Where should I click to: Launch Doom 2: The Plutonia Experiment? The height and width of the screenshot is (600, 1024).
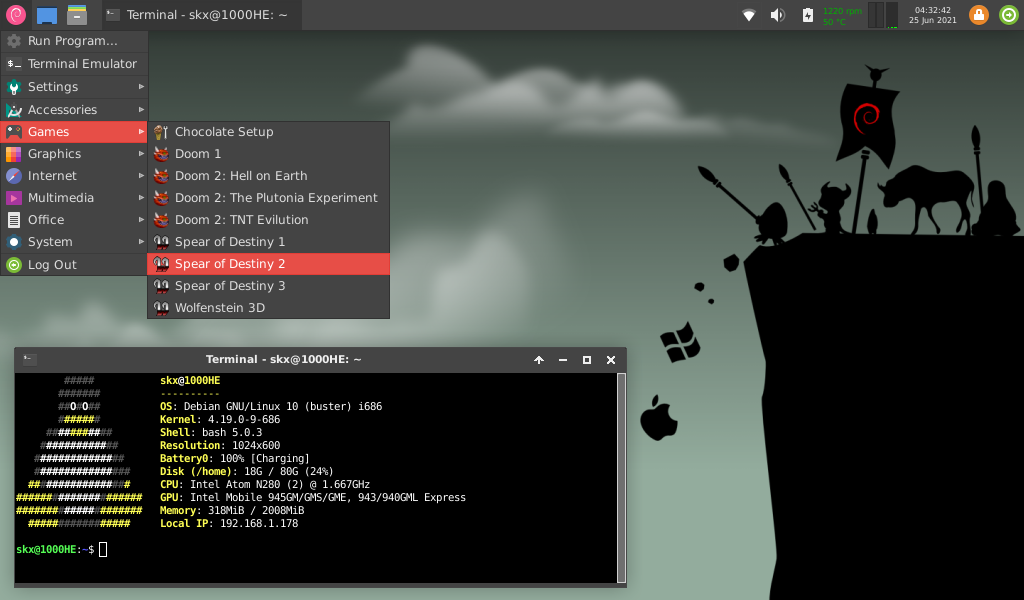coord(268,197)
